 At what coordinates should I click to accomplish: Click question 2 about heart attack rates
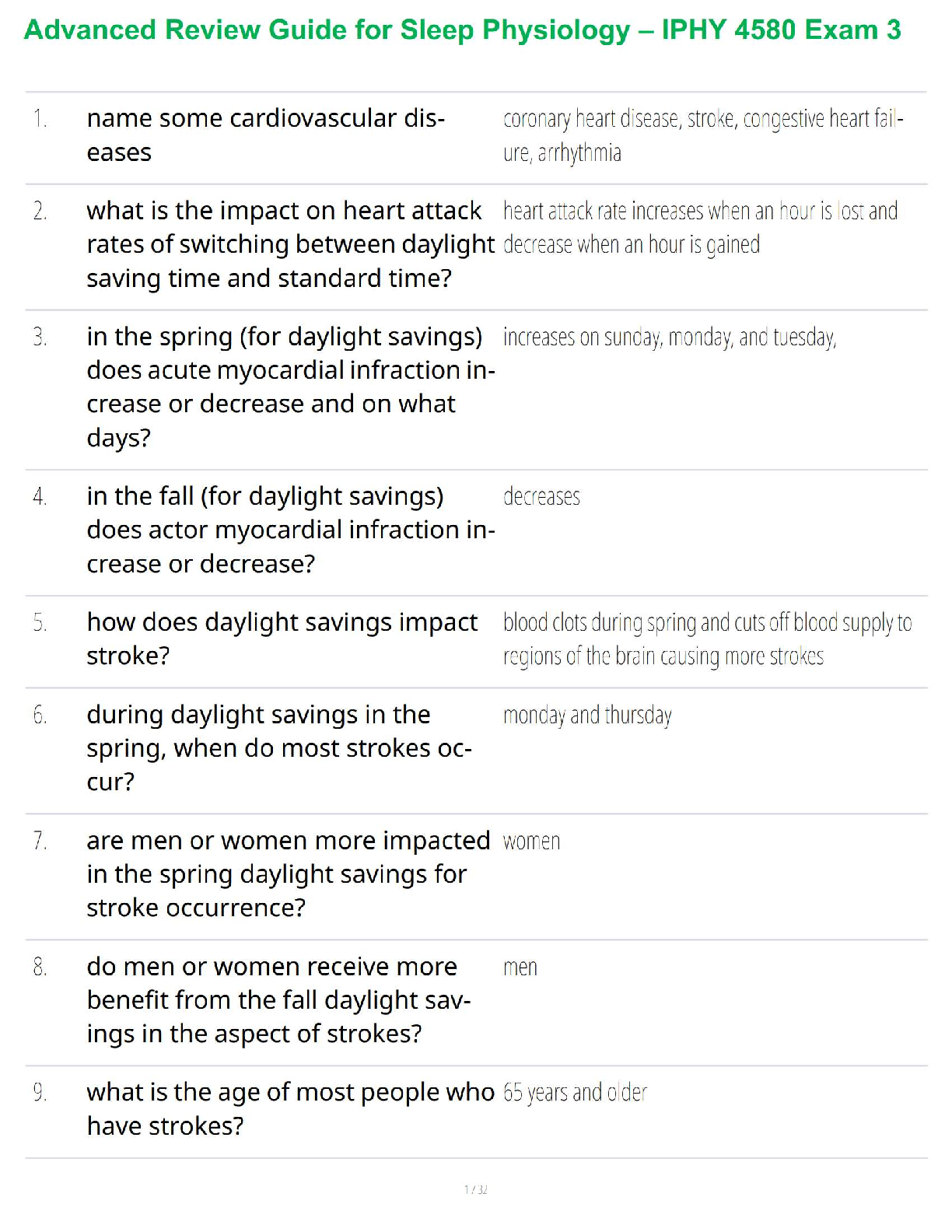click(x=289, y=244)
